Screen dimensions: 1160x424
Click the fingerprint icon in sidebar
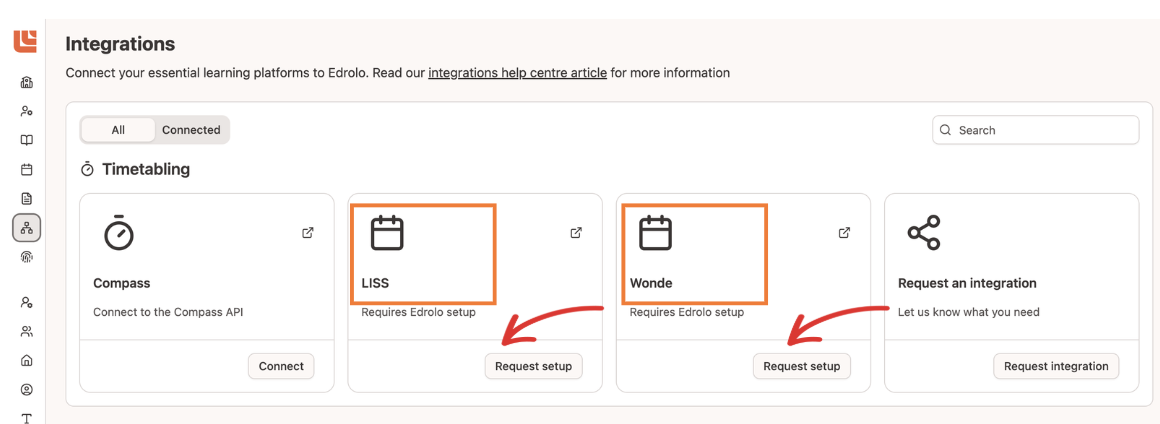coord(27,257)
